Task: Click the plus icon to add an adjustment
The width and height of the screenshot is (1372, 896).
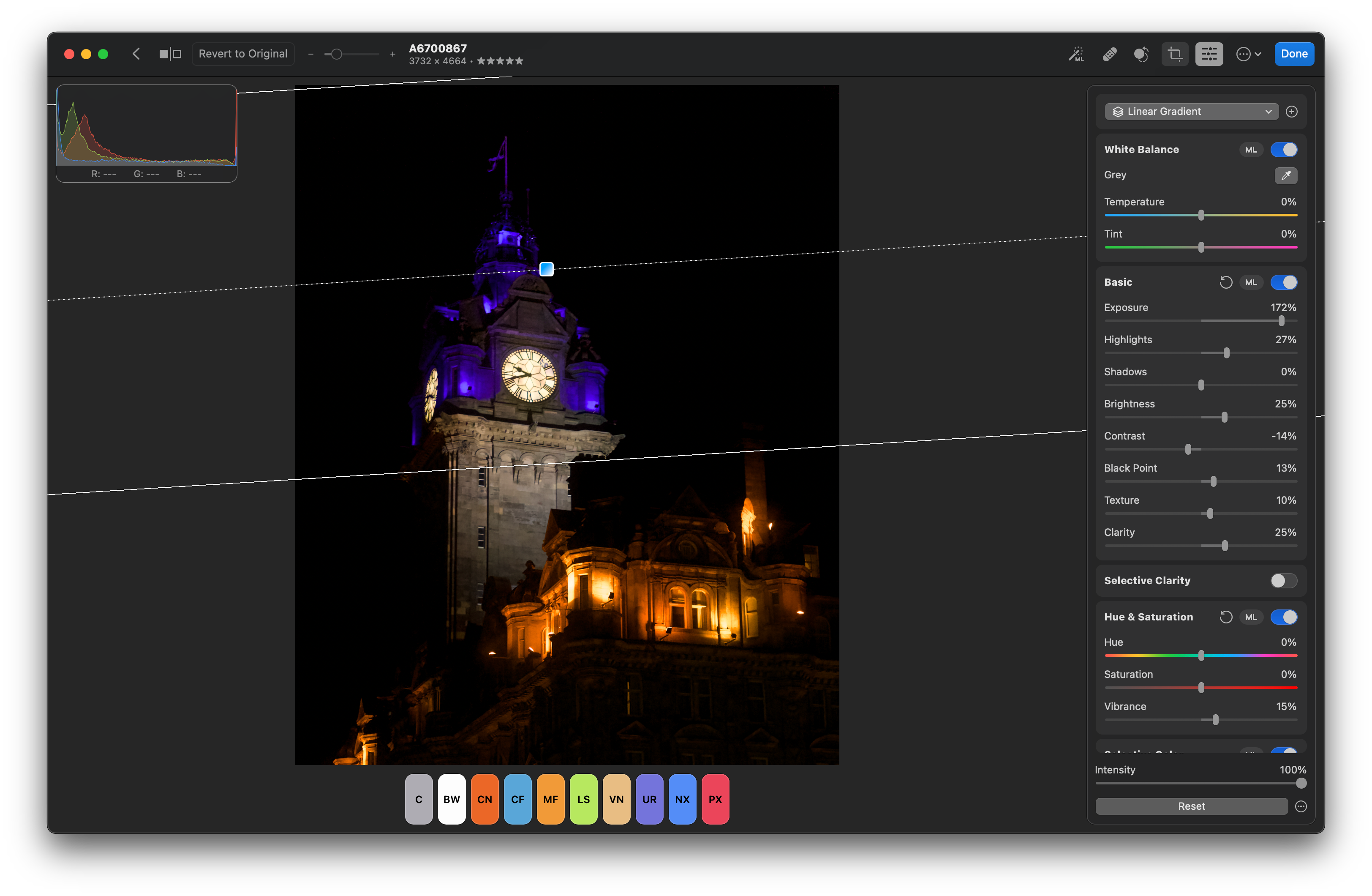Action: [x=1292, y=111]
